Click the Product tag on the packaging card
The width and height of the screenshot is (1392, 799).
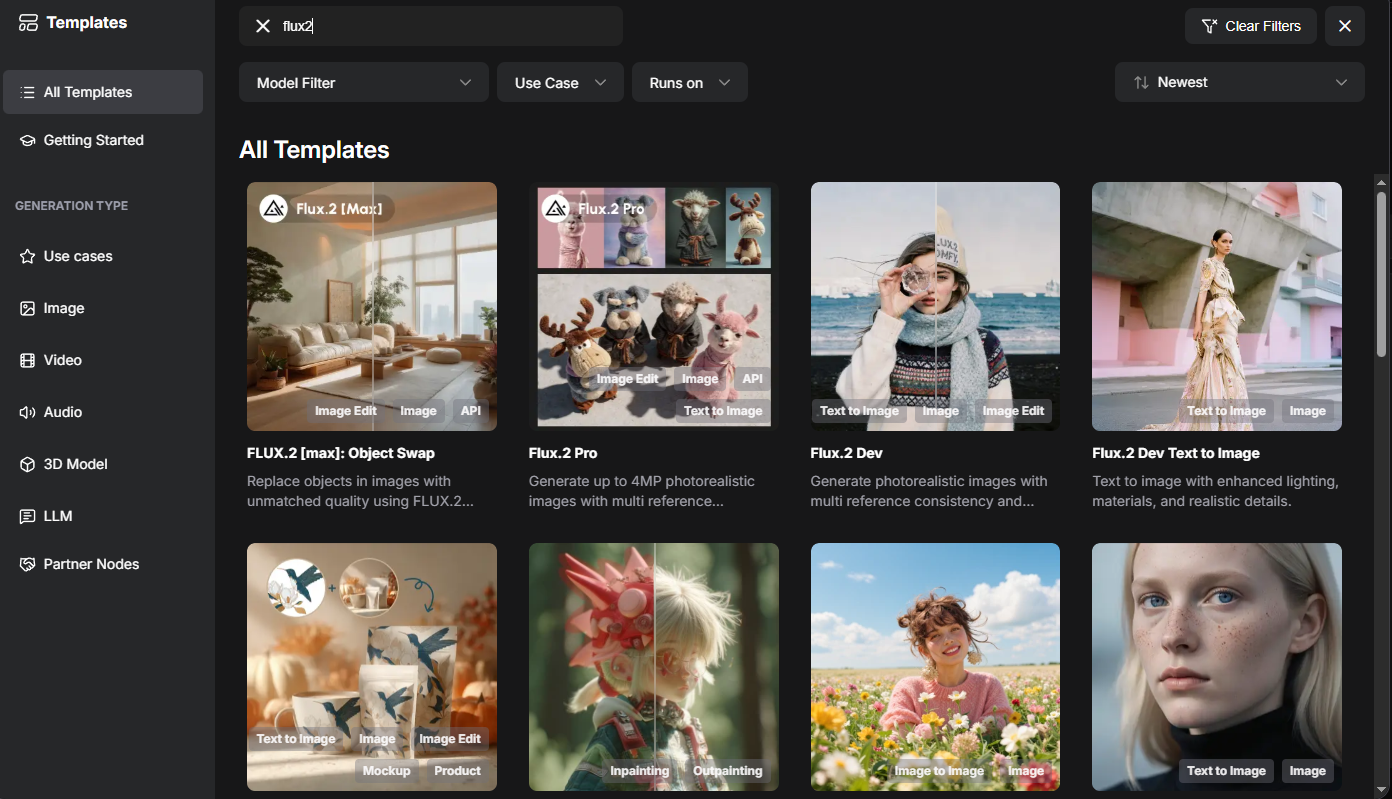coord(458,771)
